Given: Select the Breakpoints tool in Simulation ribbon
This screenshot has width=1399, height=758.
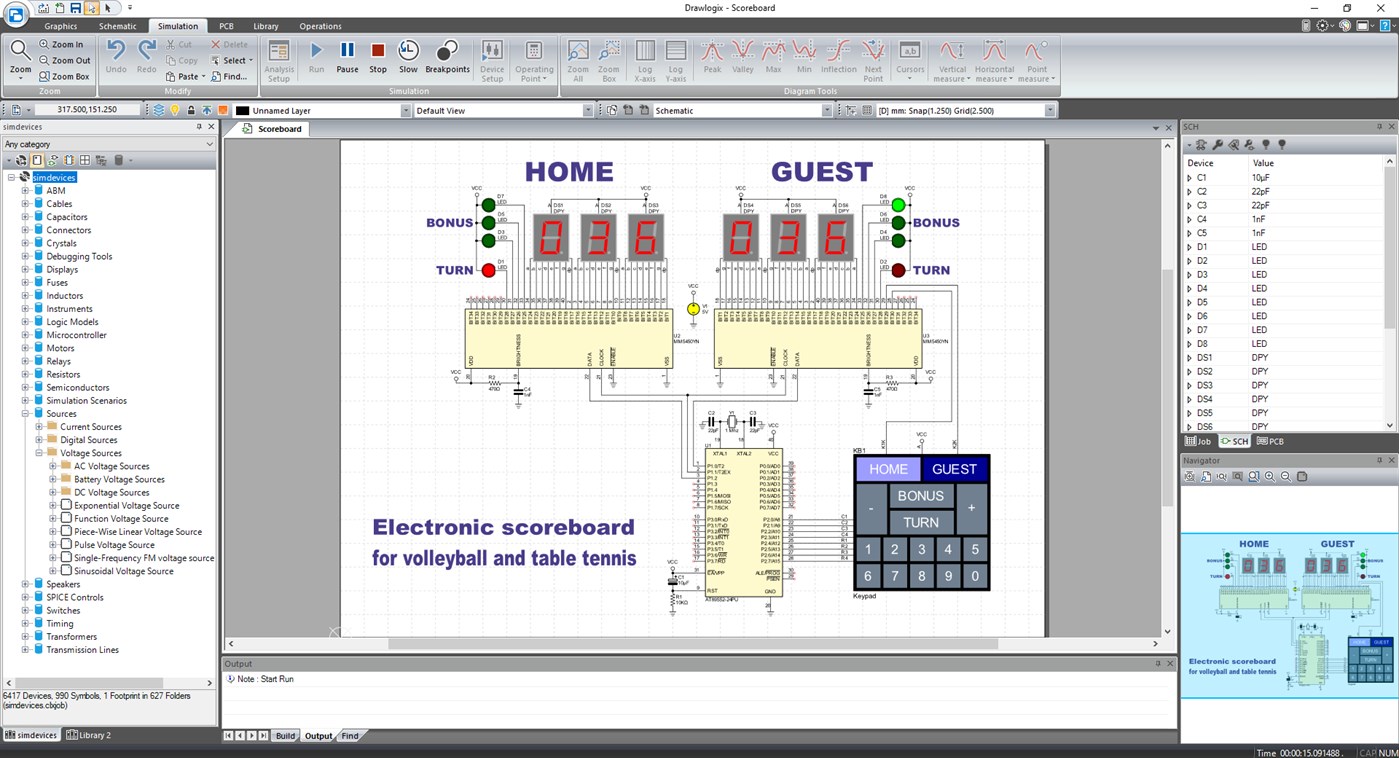Looking at the screenshot, I should click(447, 57).
